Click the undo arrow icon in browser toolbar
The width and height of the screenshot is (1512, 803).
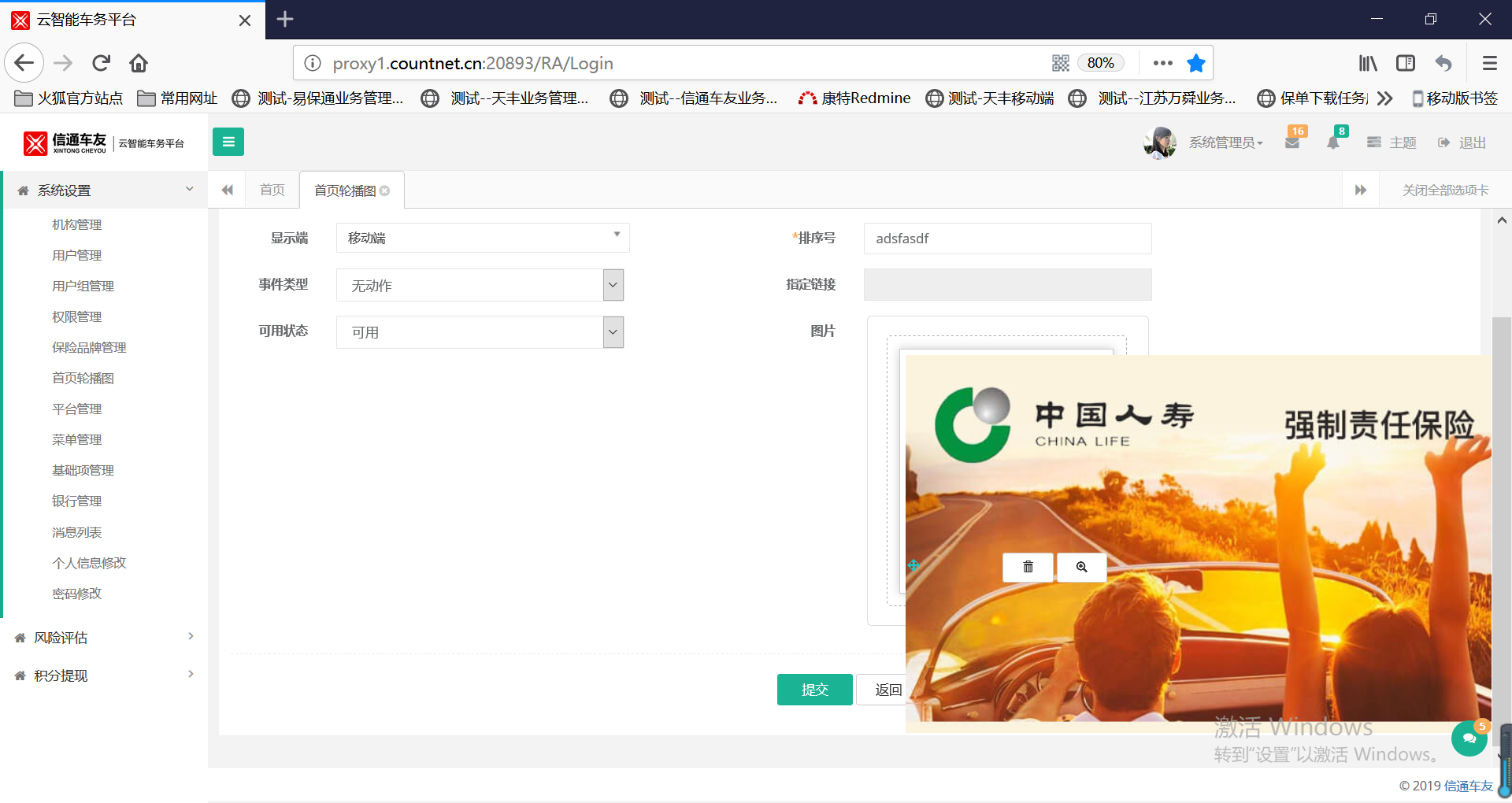pyautogui.click(x=1443, y=63)
